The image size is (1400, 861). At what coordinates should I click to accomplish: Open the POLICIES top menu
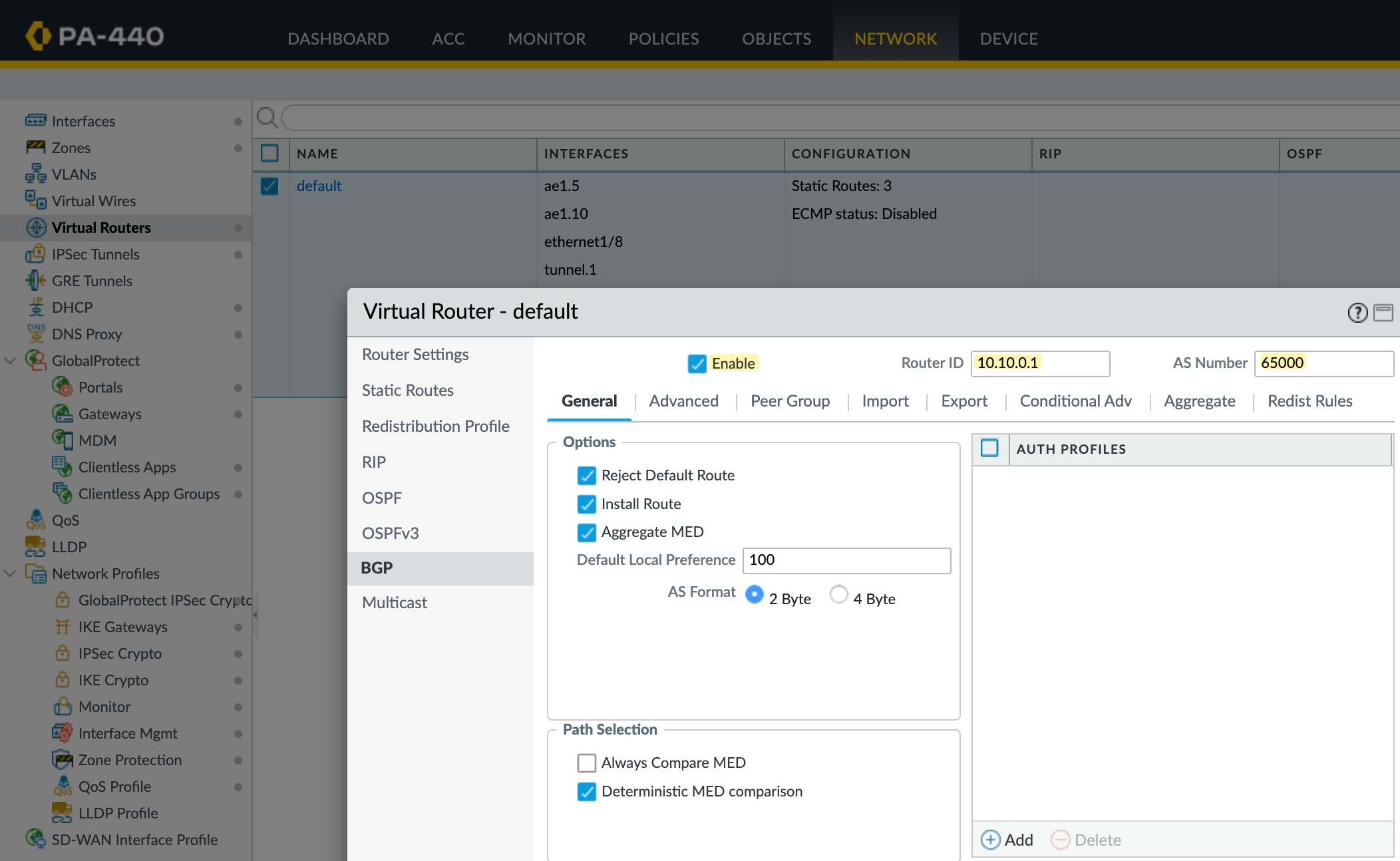(x=663, y=39)
